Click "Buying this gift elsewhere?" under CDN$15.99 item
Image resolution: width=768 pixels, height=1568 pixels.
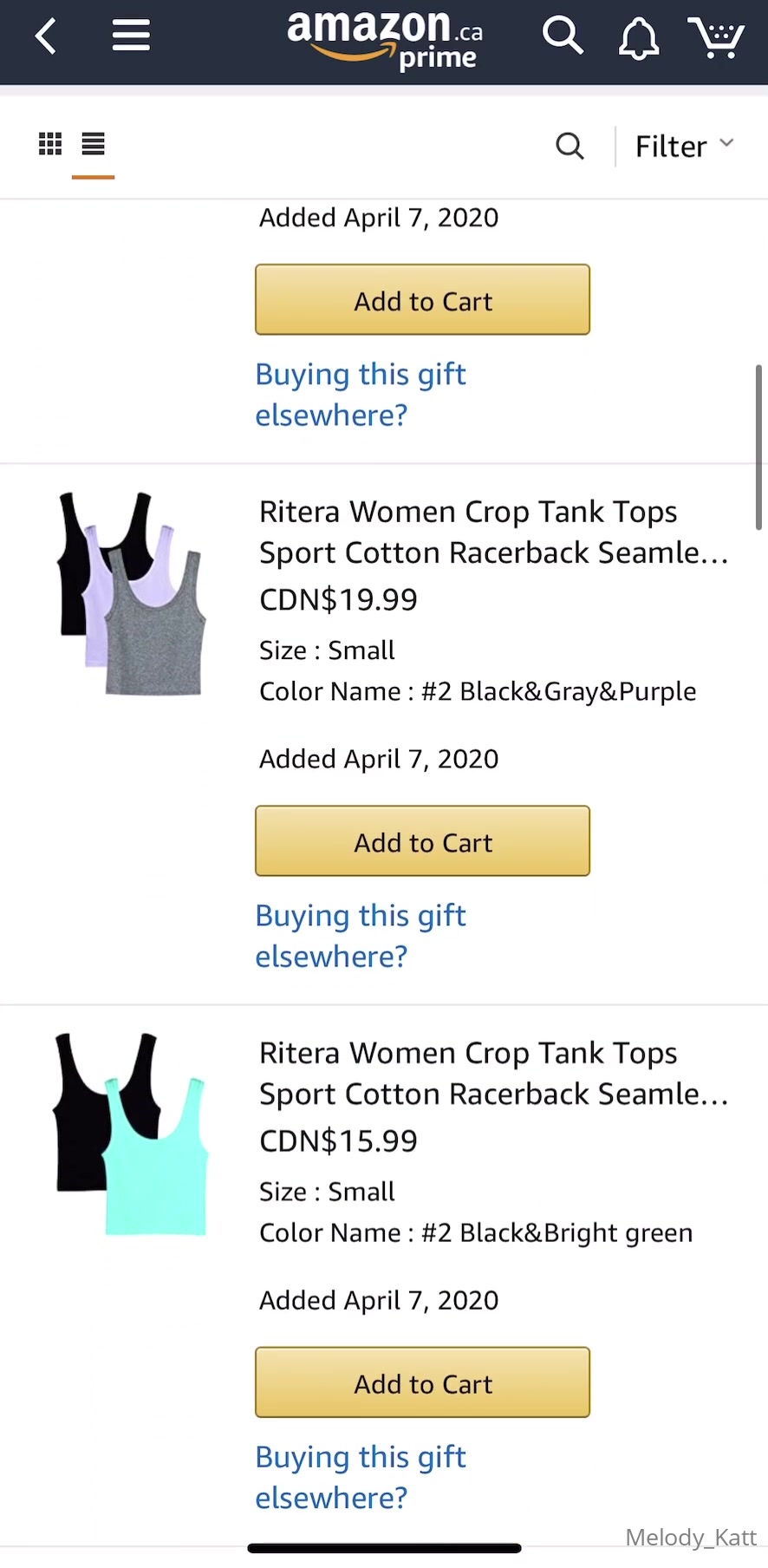click(360, 1478)
